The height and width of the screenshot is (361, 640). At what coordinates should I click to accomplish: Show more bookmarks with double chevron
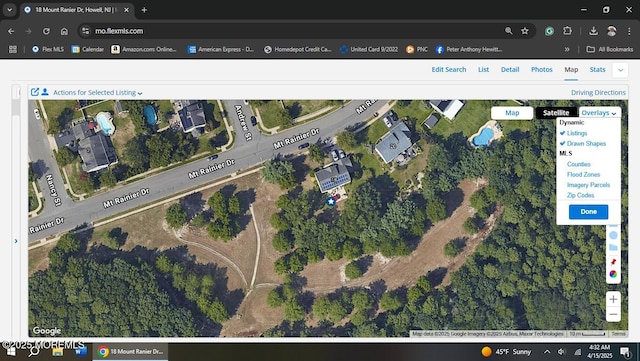[567, 49]
